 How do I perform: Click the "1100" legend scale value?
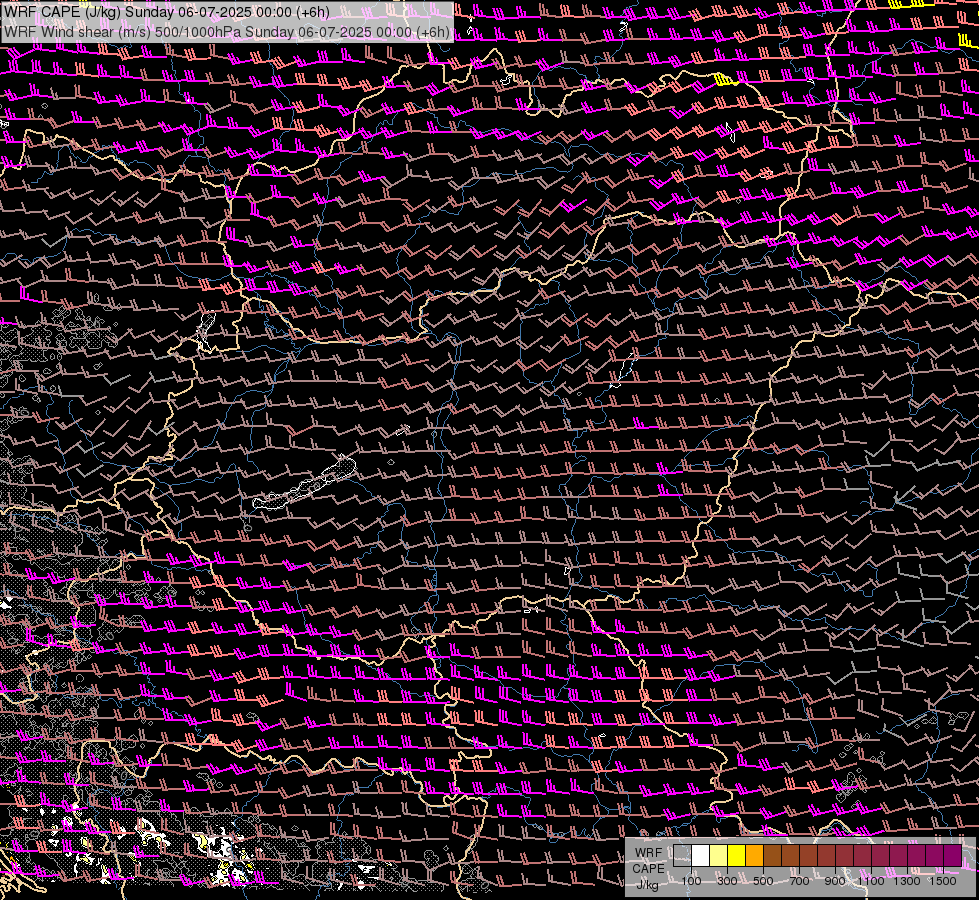point(871,881)
